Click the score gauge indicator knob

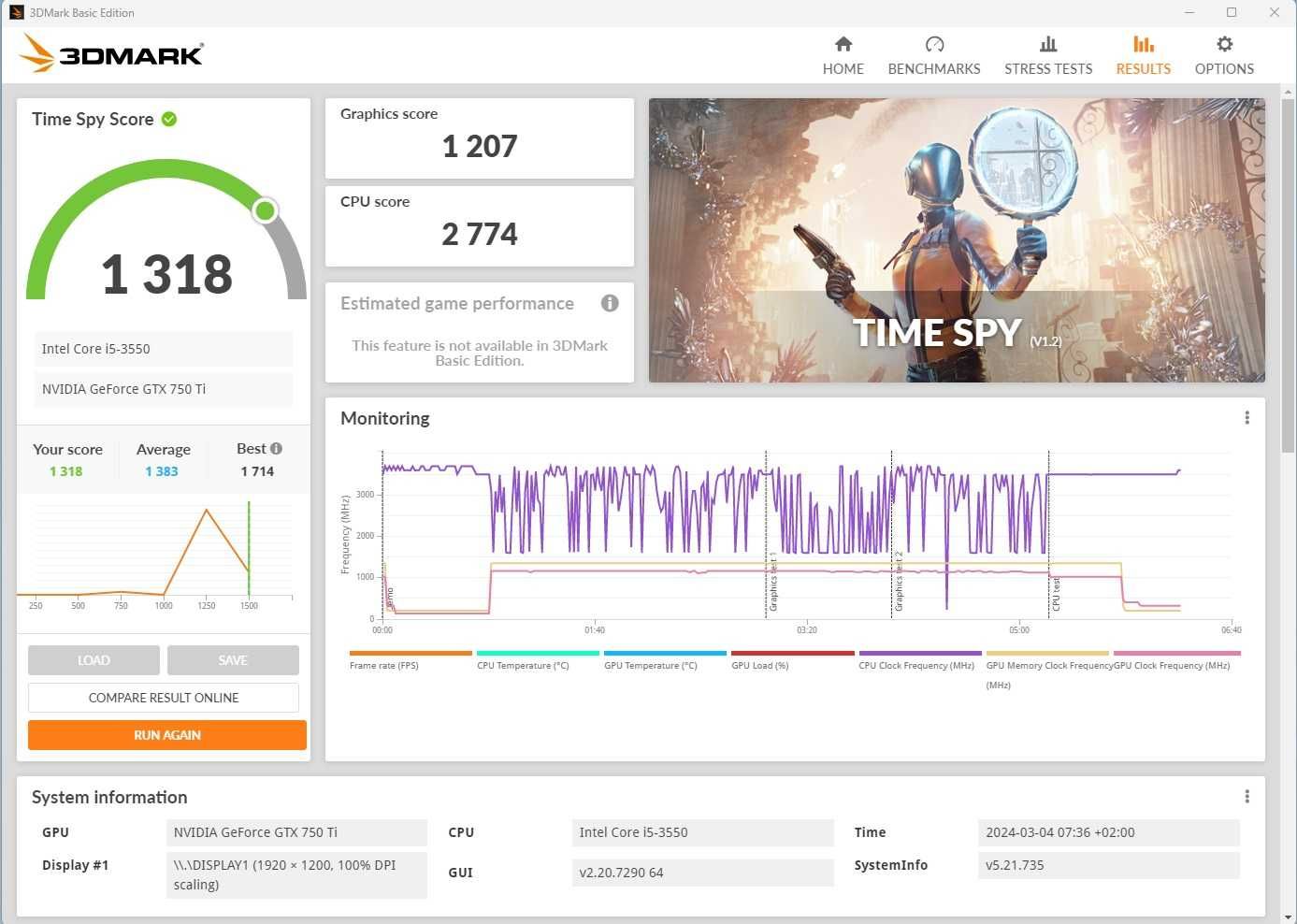point(266,210)
